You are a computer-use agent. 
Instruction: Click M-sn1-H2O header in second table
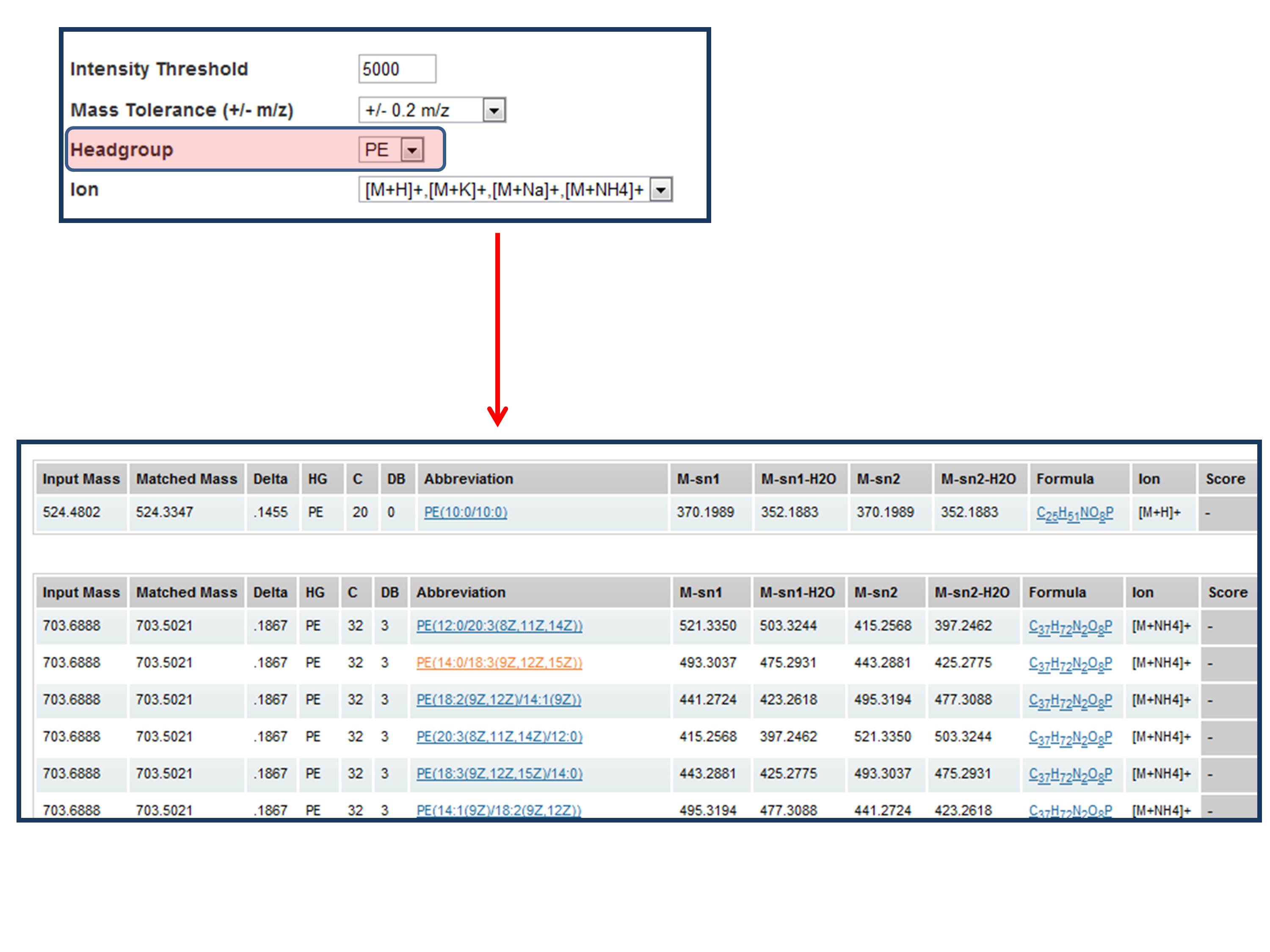(x=797, y=592)
